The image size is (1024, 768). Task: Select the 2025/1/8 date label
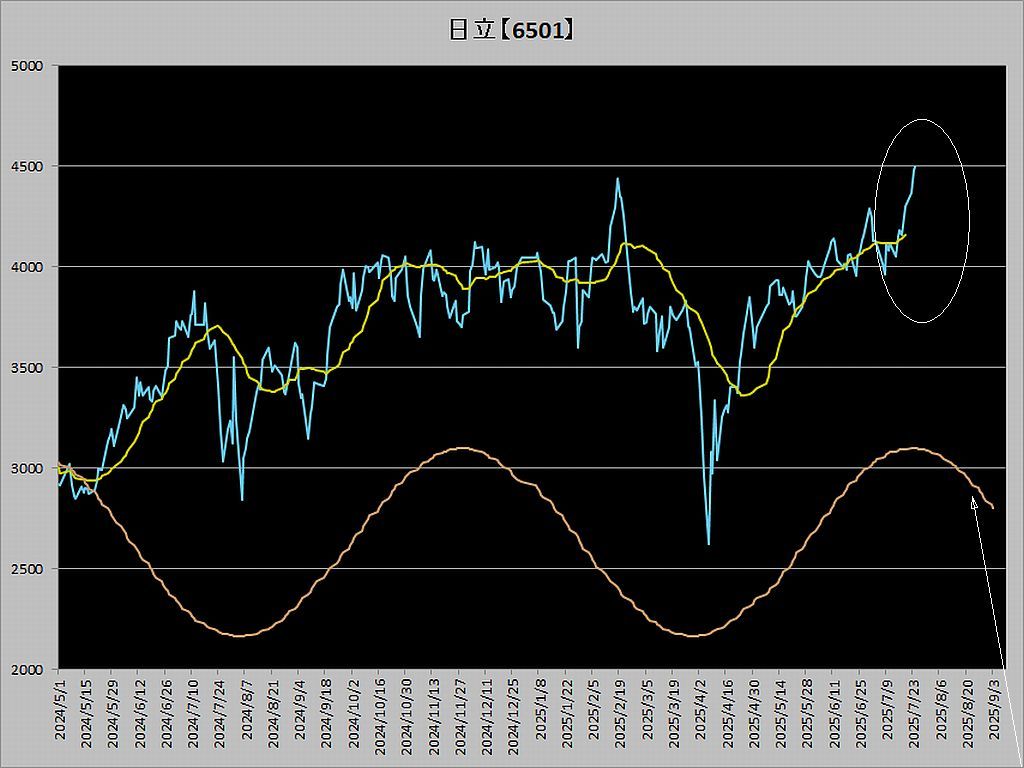(x=540, y=713)
